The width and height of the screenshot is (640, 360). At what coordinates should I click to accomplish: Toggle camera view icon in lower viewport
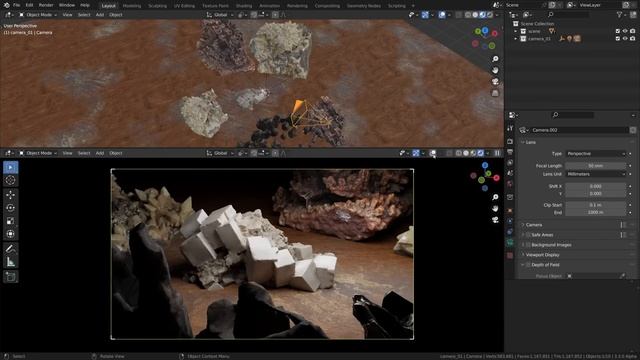pos(495,220)
